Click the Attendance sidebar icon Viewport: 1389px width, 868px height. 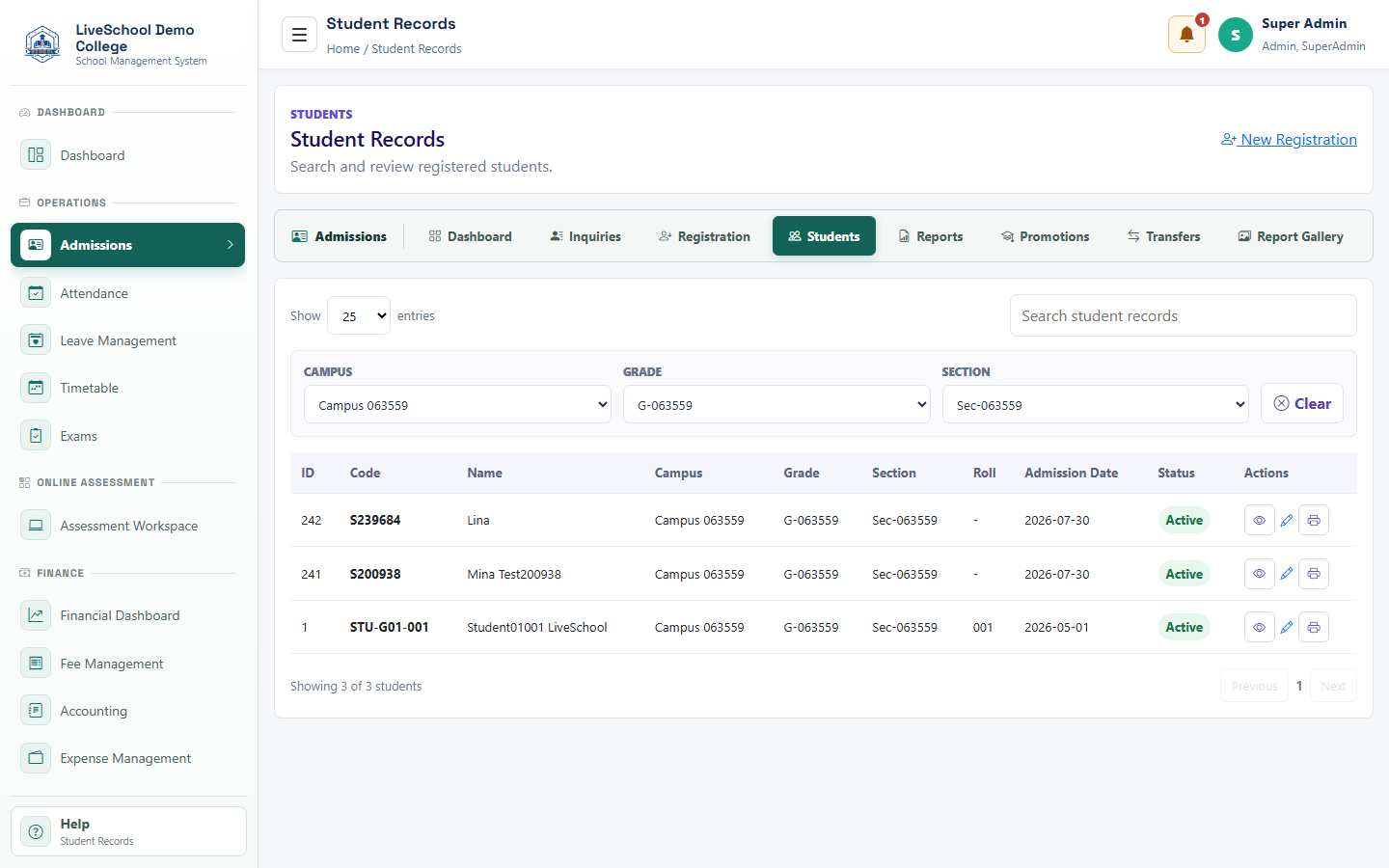36,293
